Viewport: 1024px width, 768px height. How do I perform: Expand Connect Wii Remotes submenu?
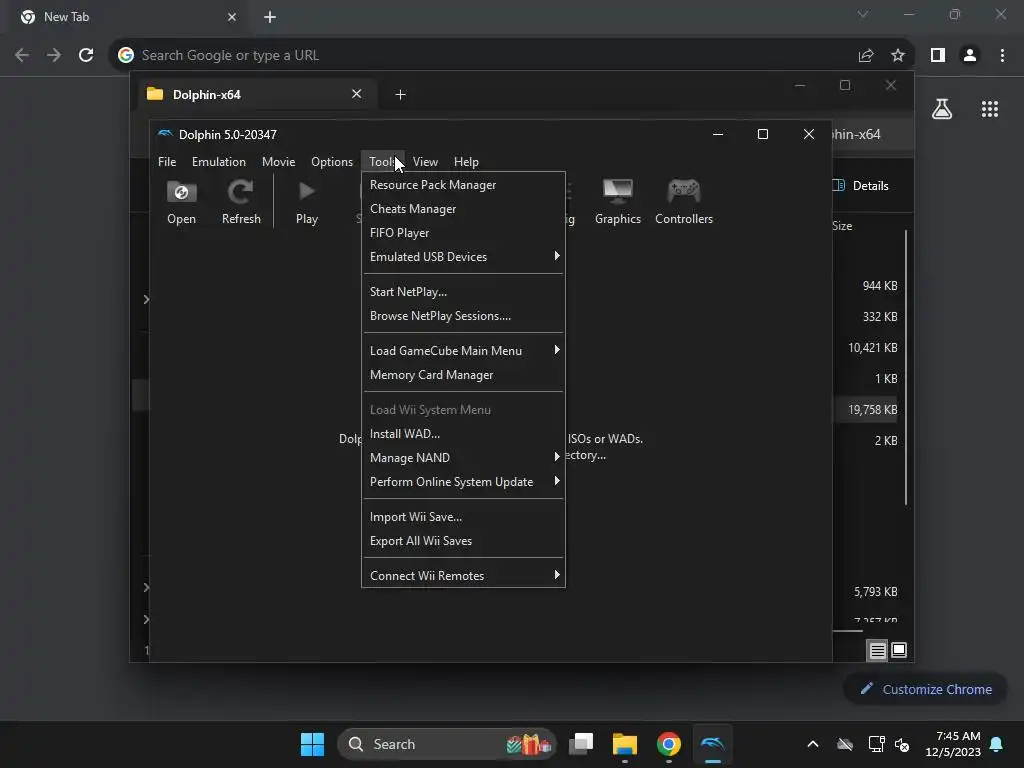click(463, 575)
